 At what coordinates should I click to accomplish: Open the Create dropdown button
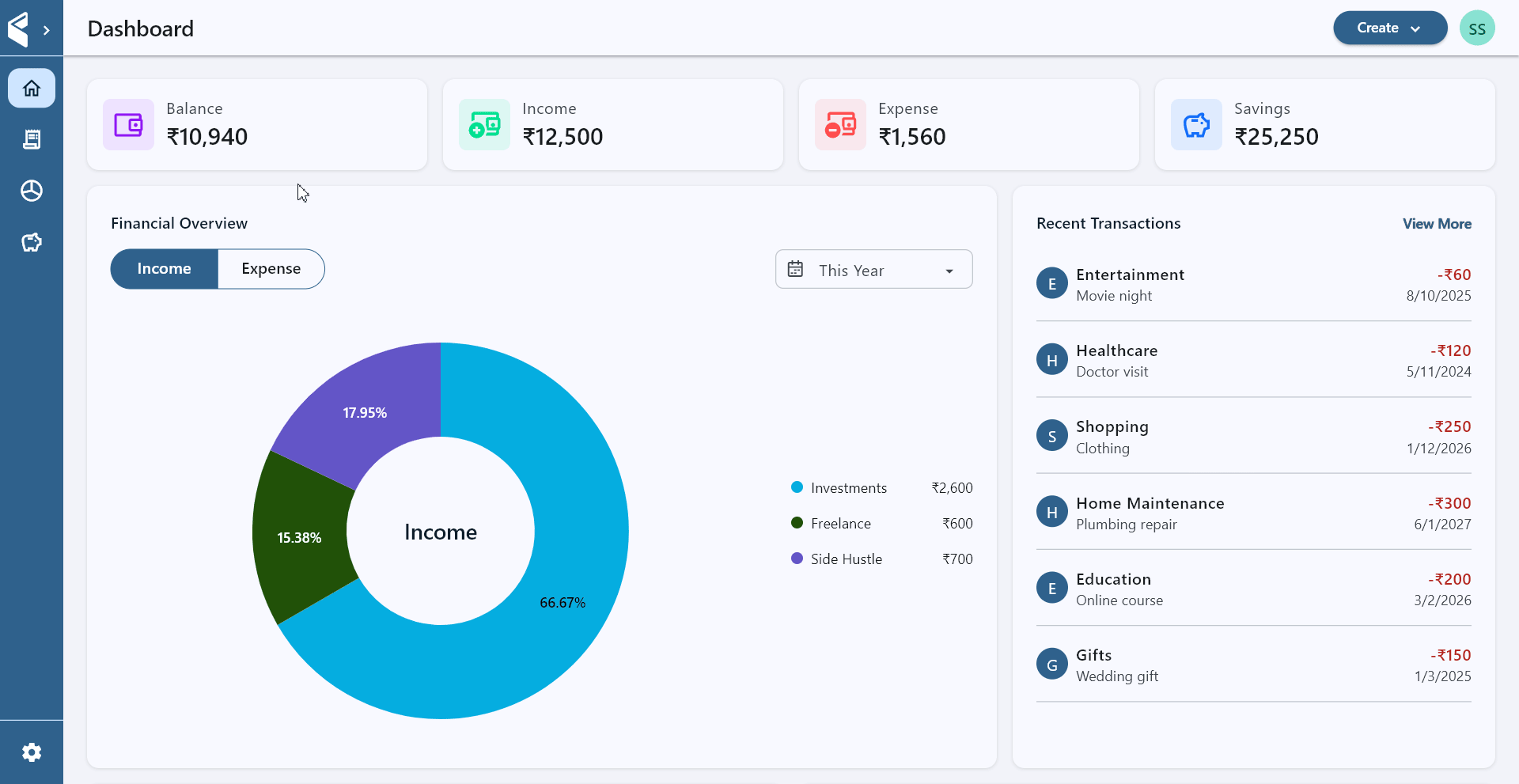click(x=1389, y=28)
